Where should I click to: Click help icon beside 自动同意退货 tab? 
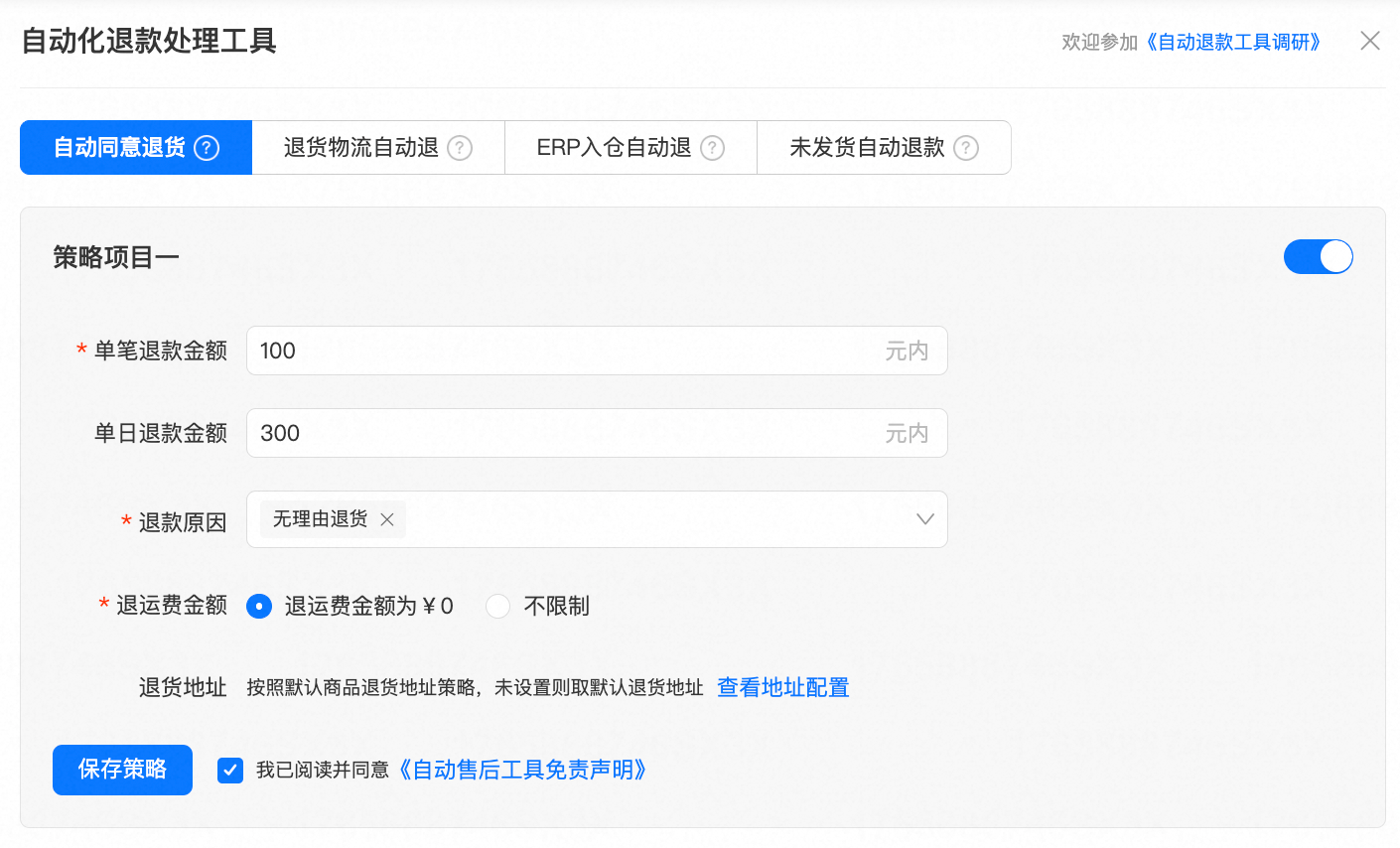point(207,148)
